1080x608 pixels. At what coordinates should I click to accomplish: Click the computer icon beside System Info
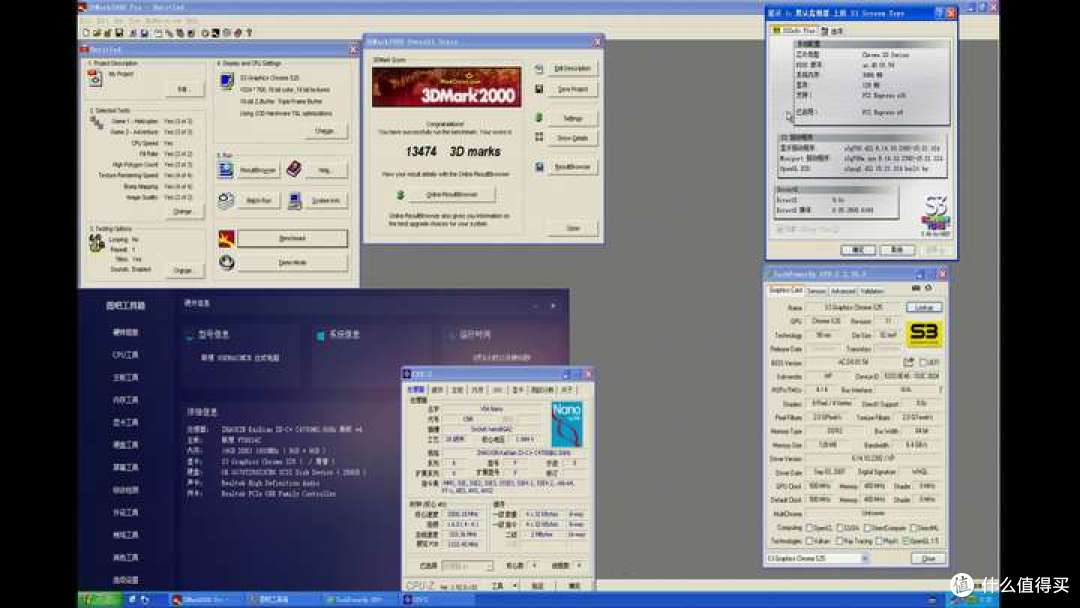click(295, 200)
